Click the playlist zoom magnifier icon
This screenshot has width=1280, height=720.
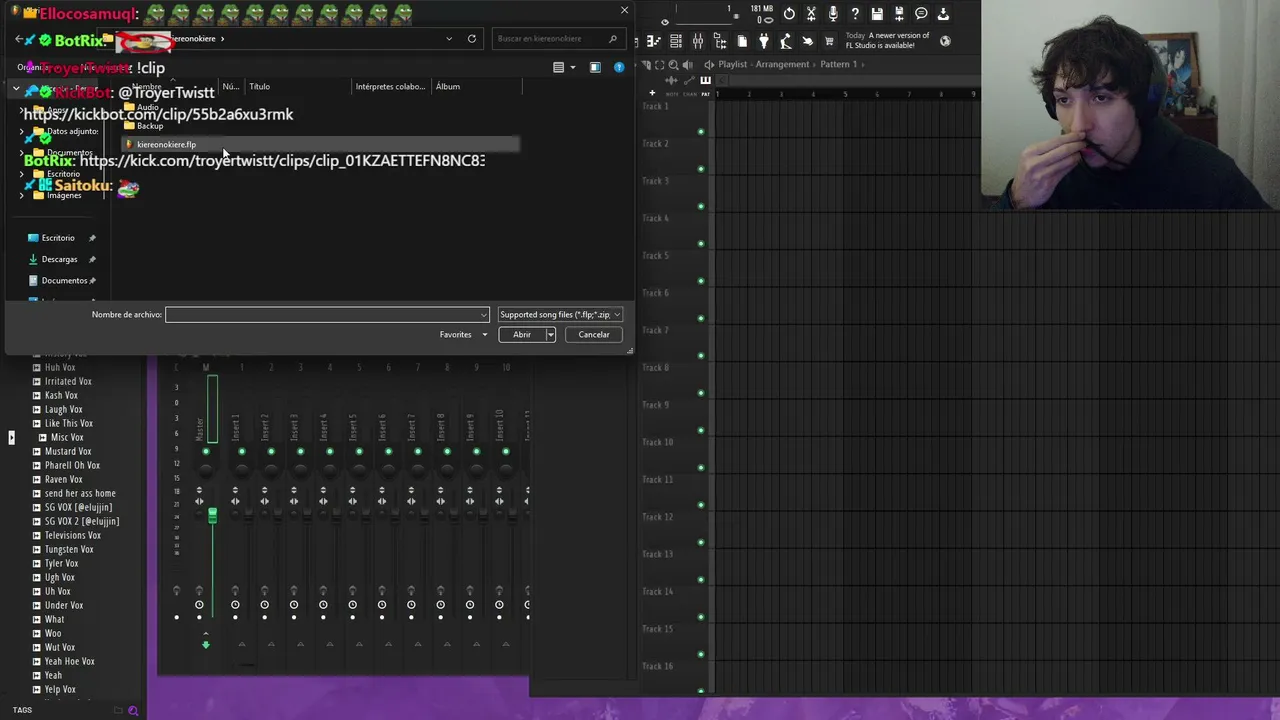[673, 65]
